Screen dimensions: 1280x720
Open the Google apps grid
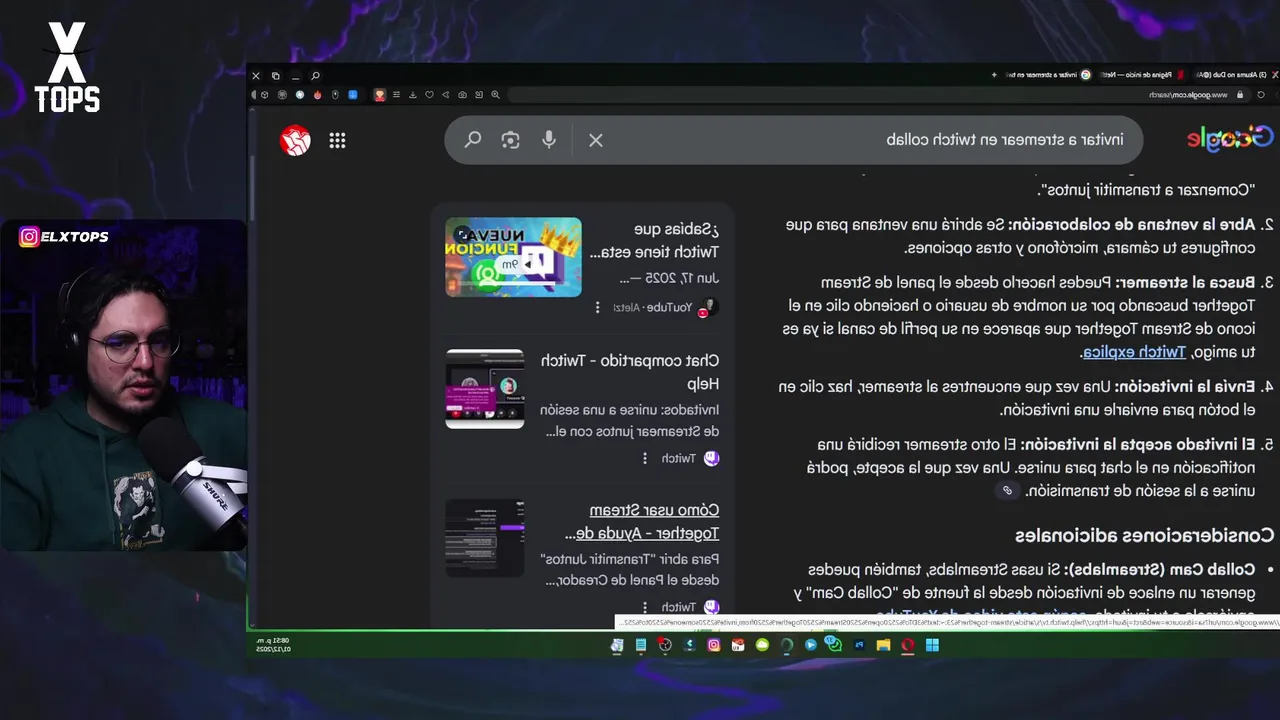[337, 141]
